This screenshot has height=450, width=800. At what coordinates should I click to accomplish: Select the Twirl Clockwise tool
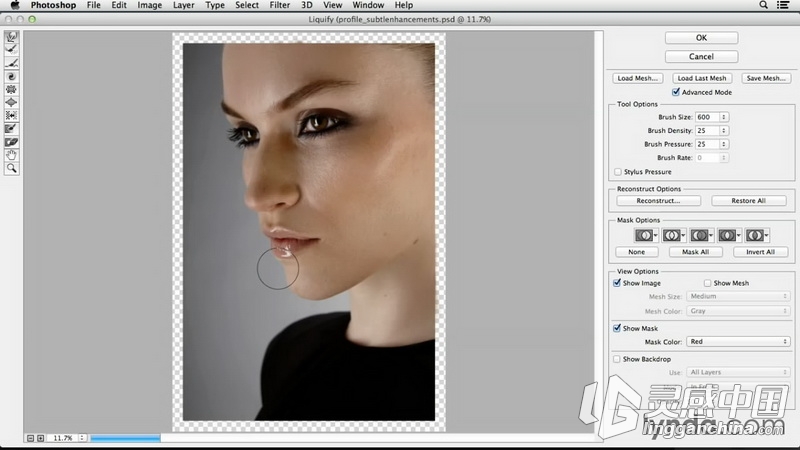coord(11,77)
